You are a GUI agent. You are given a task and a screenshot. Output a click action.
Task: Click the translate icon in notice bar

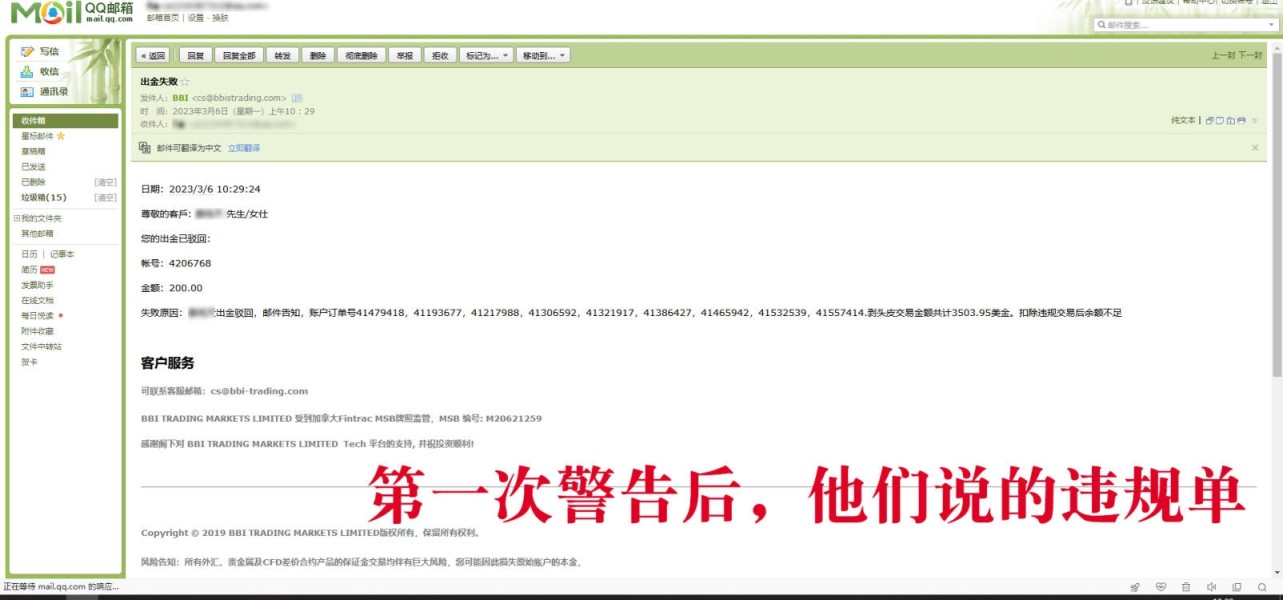[x=145, y=147]
